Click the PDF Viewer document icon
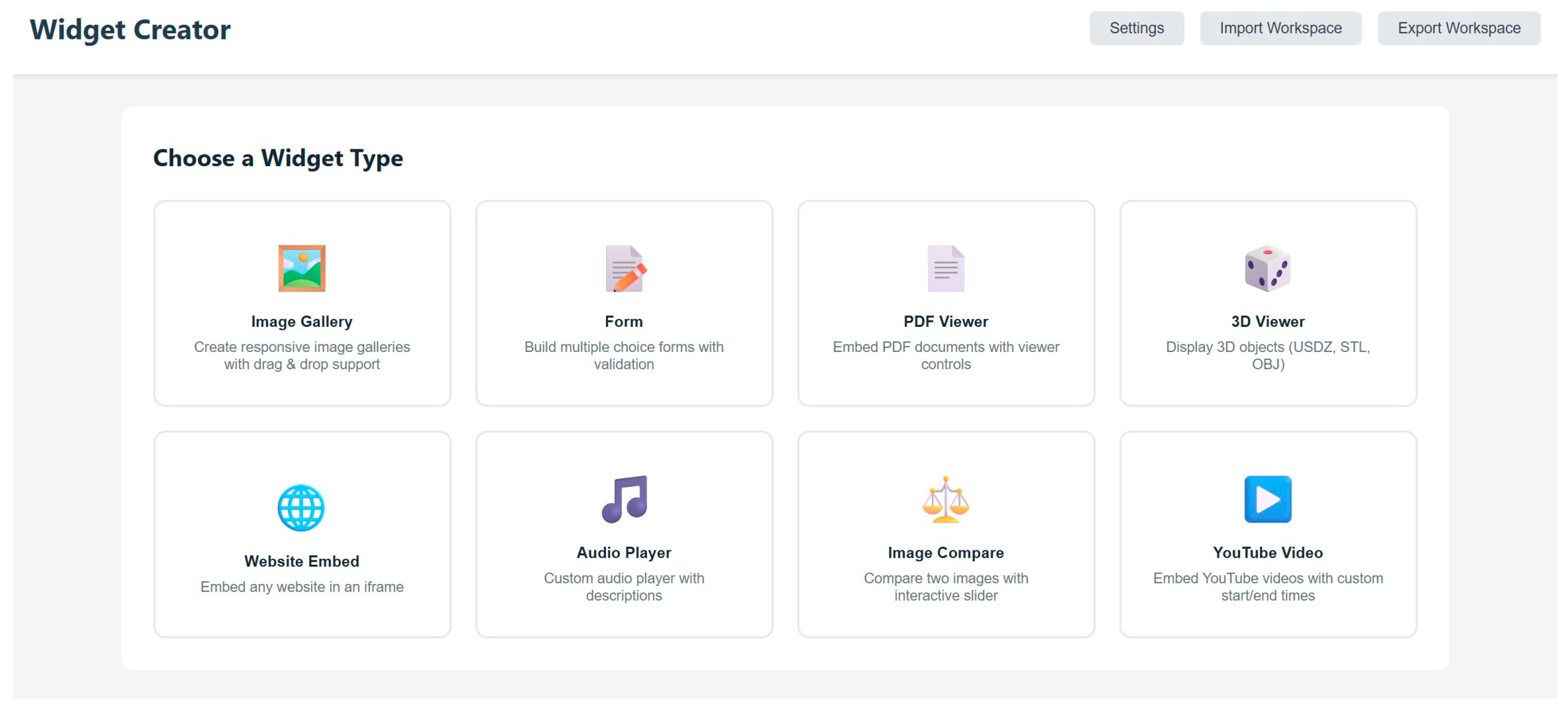This screenshot has height=712, width=1568. 946,268
